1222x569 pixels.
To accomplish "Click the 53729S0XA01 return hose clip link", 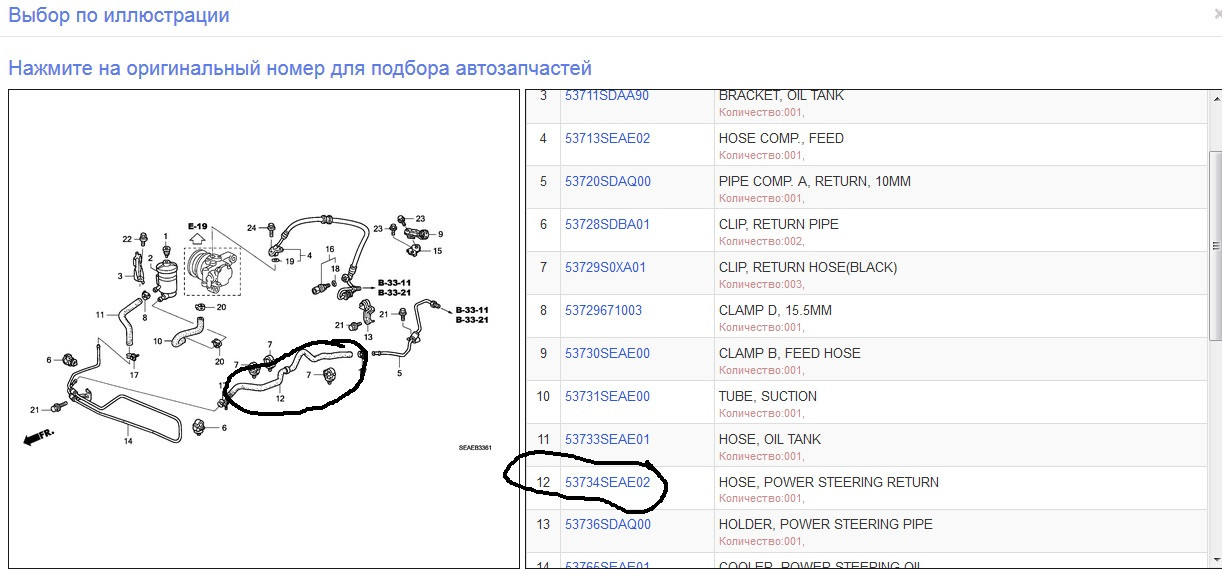I will [605, 267].
